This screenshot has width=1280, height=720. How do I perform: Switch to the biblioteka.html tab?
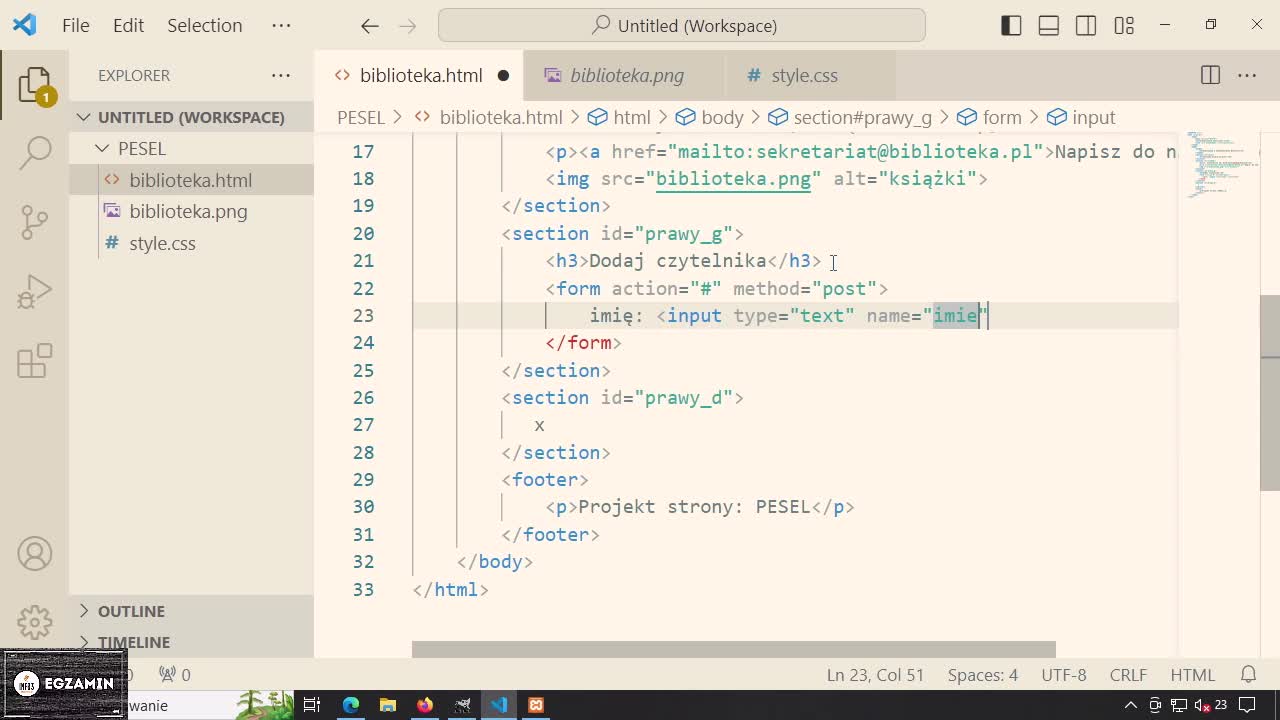(x=421, y=75)
